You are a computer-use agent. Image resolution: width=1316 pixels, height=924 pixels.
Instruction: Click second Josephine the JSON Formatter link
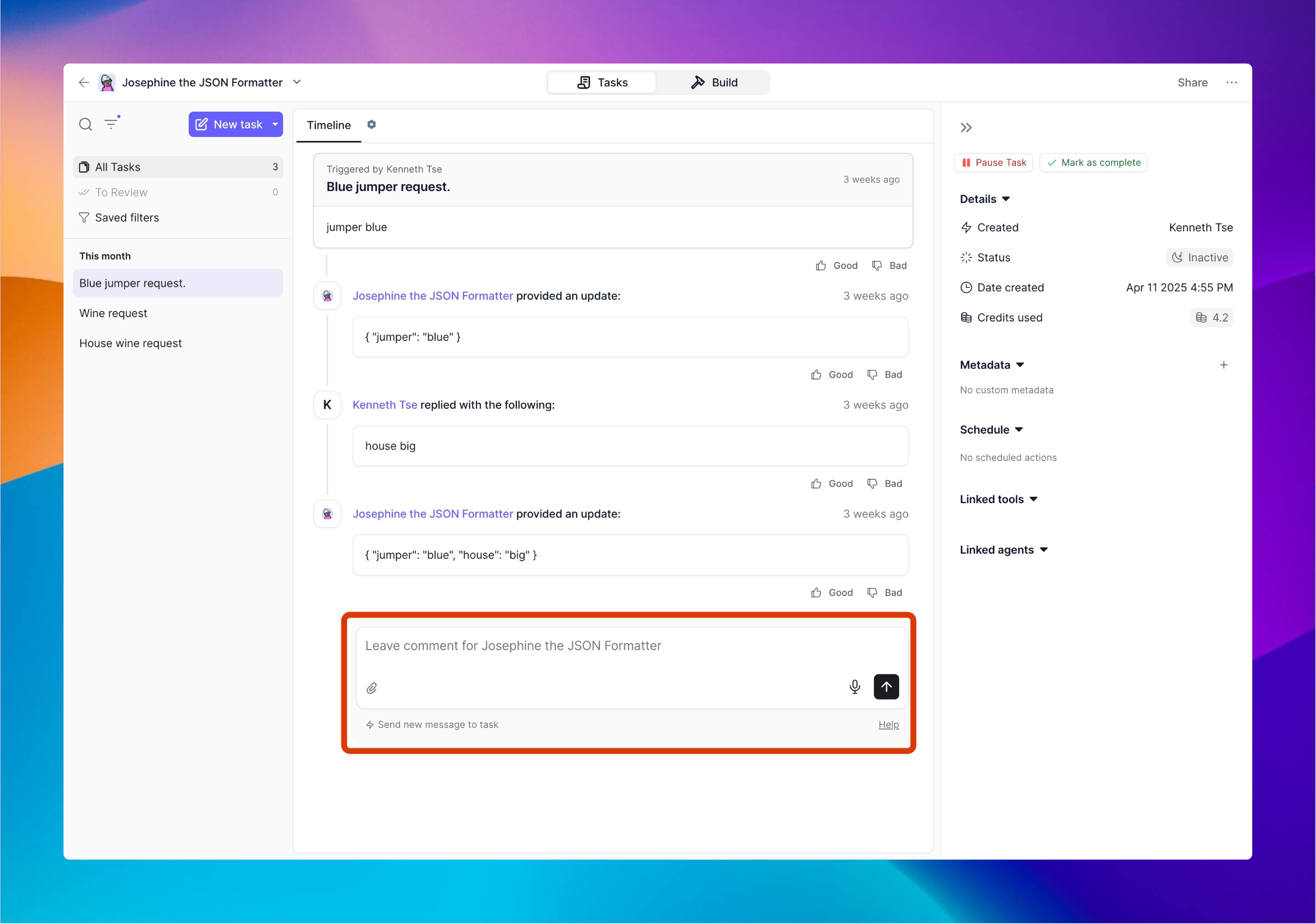[433, 514]
